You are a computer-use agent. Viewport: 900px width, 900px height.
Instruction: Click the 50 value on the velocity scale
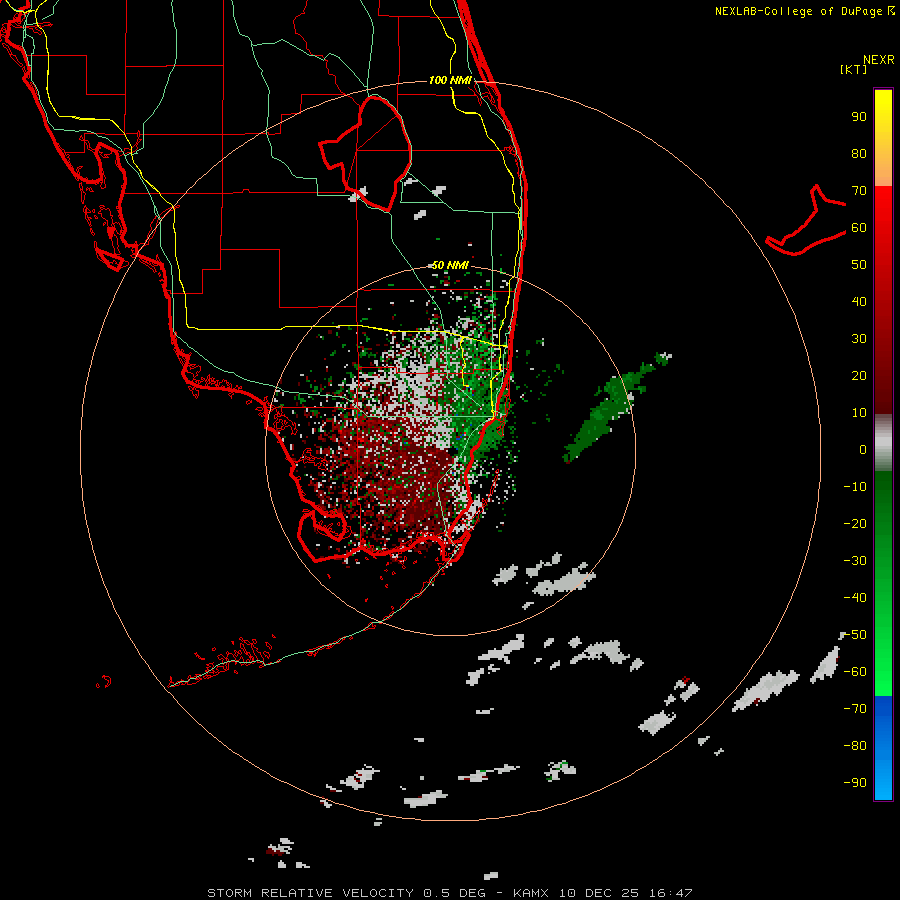tap(859, 265)
